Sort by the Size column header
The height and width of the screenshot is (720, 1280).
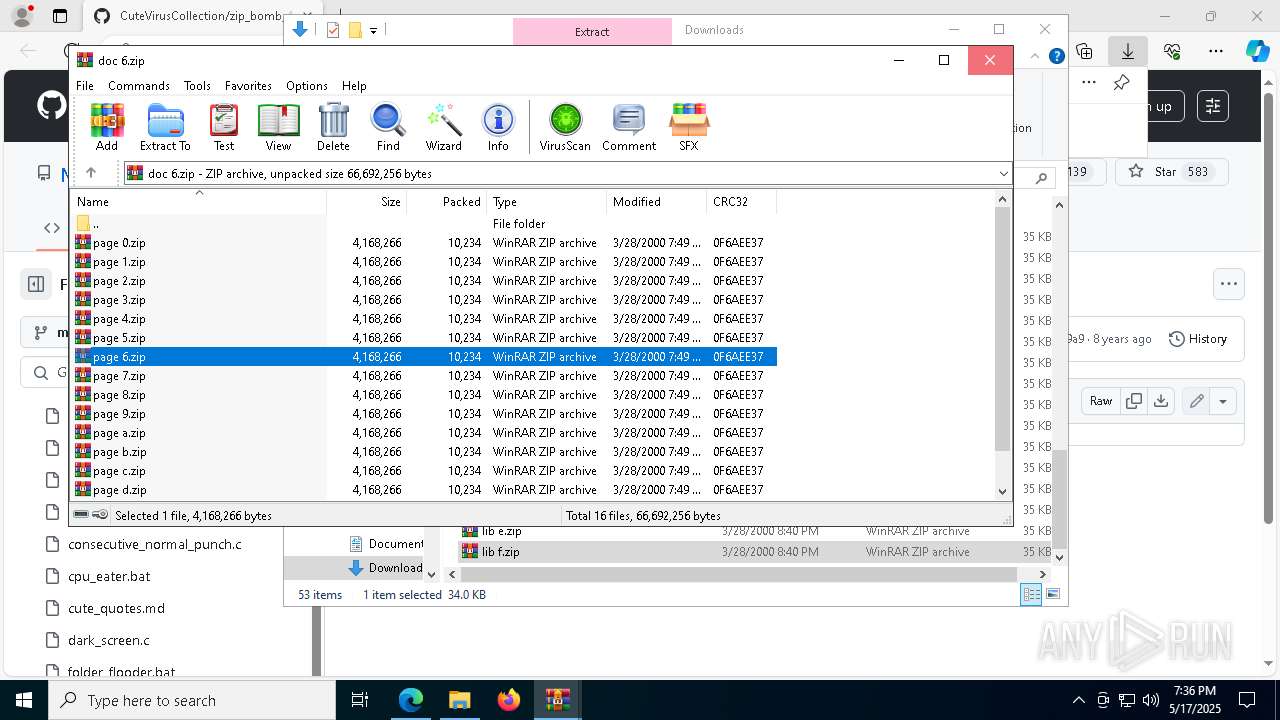[366, 202]
